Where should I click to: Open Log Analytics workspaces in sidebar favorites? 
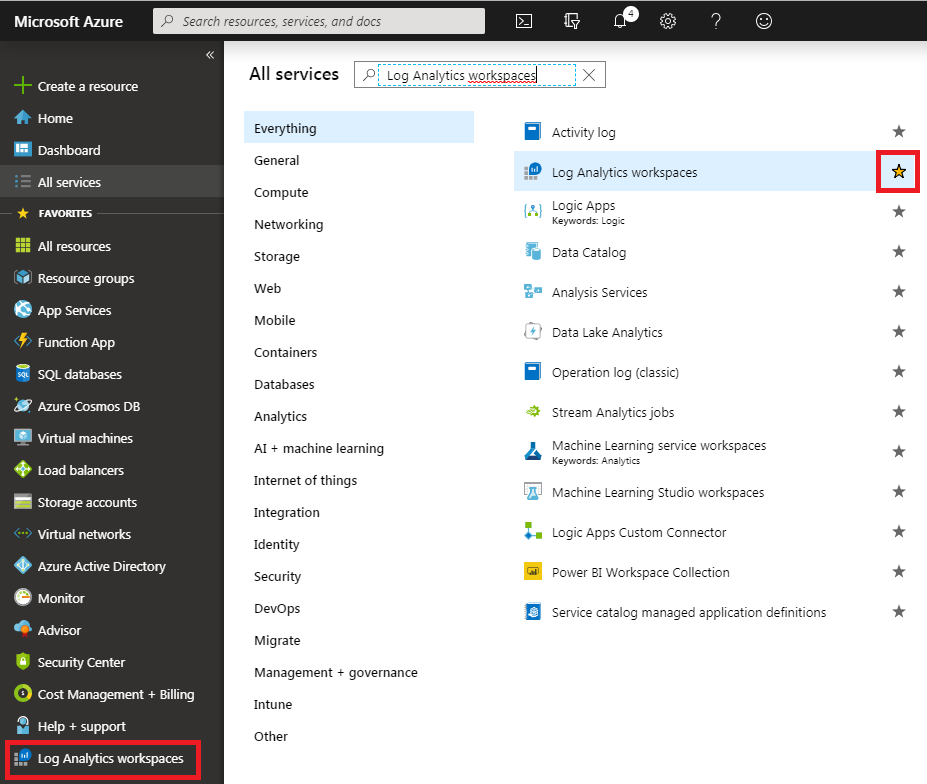(x=110, y=759)
